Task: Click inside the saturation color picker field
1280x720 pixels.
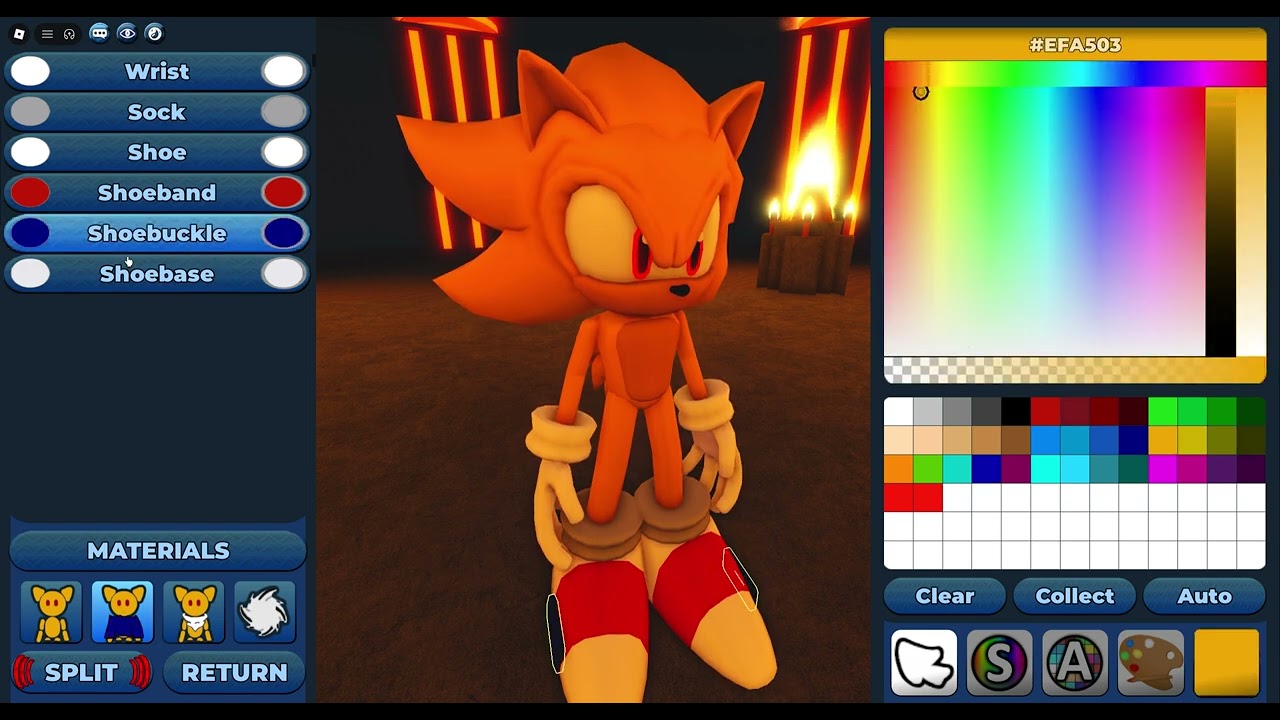Action: pyautogui.click(x=1045, y=222)
